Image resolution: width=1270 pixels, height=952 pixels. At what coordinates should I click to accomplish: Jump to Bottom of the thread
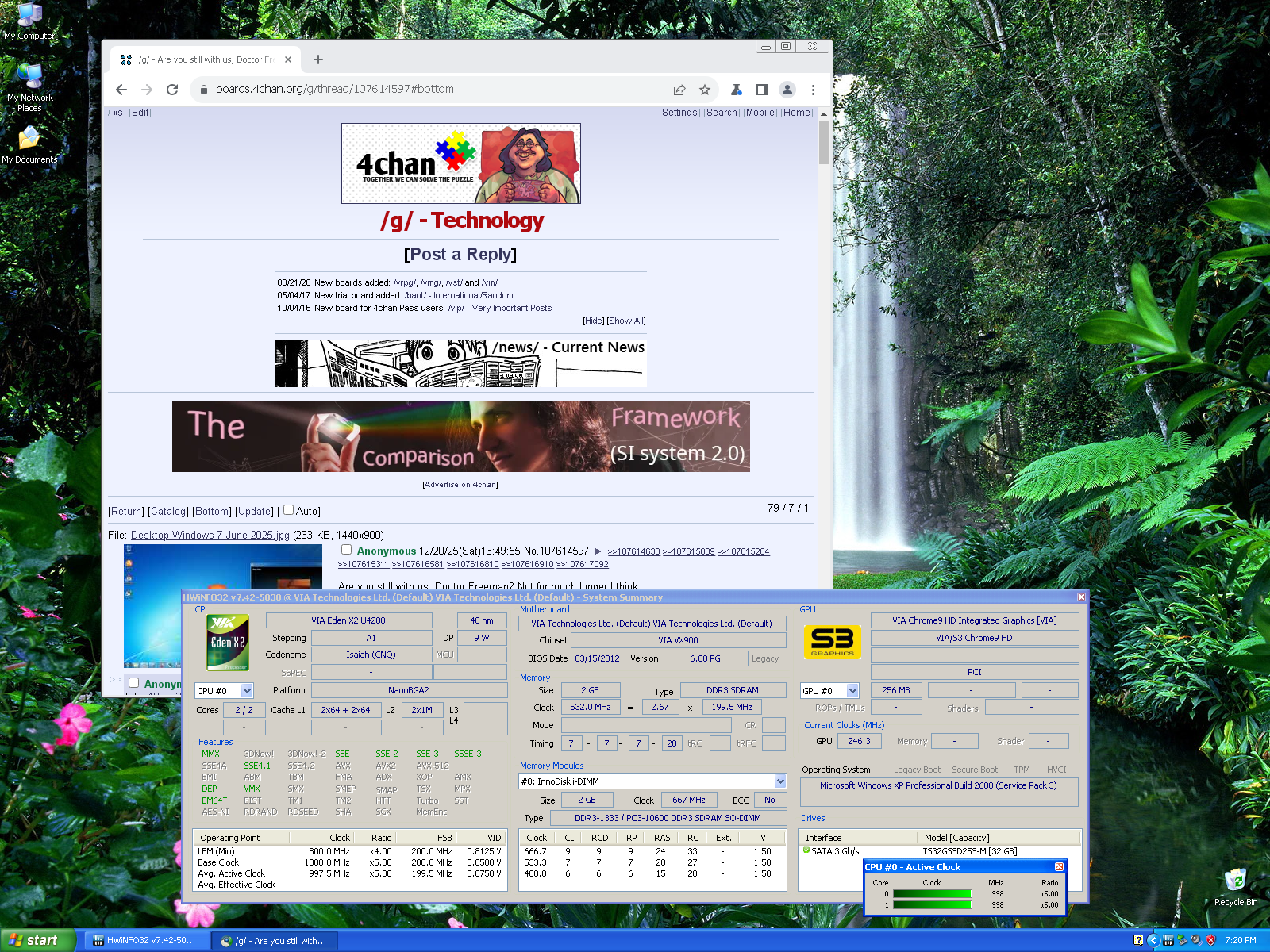(212, 512)
